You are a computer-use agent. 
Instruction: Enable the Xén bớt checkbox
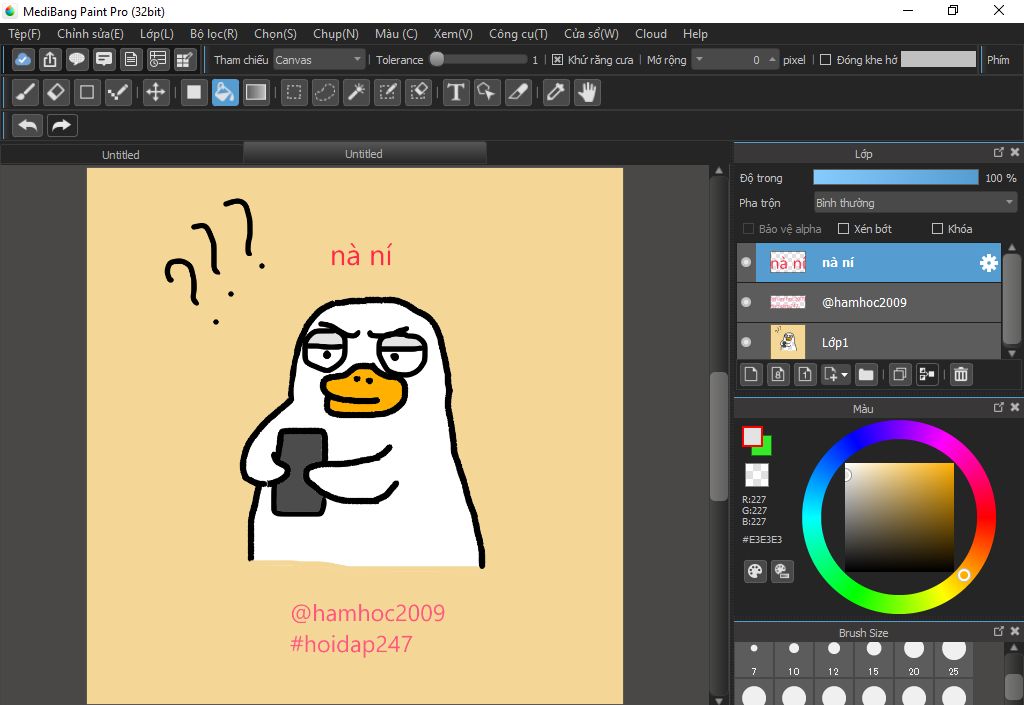tap(843, 228)
